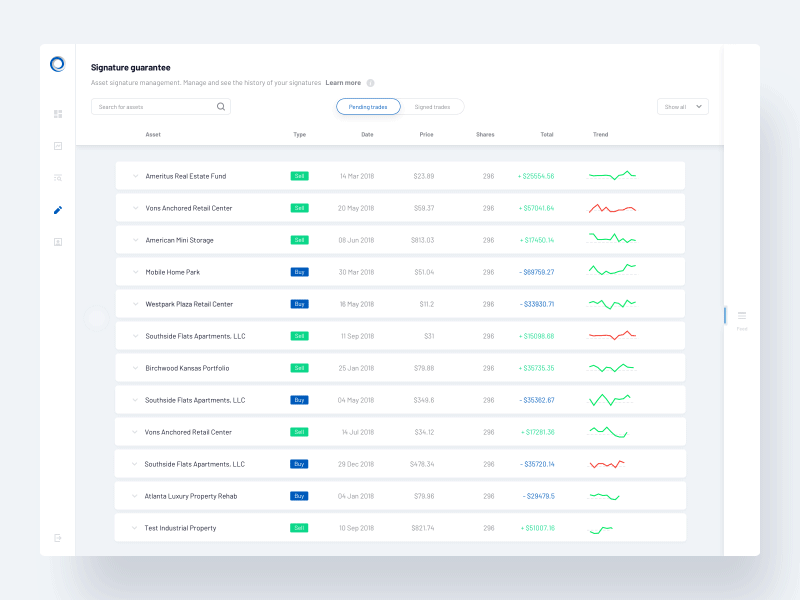Click the company logo at top left
Image resolution: width=800 pixels, height=600 pixels.
click(57, 63)
